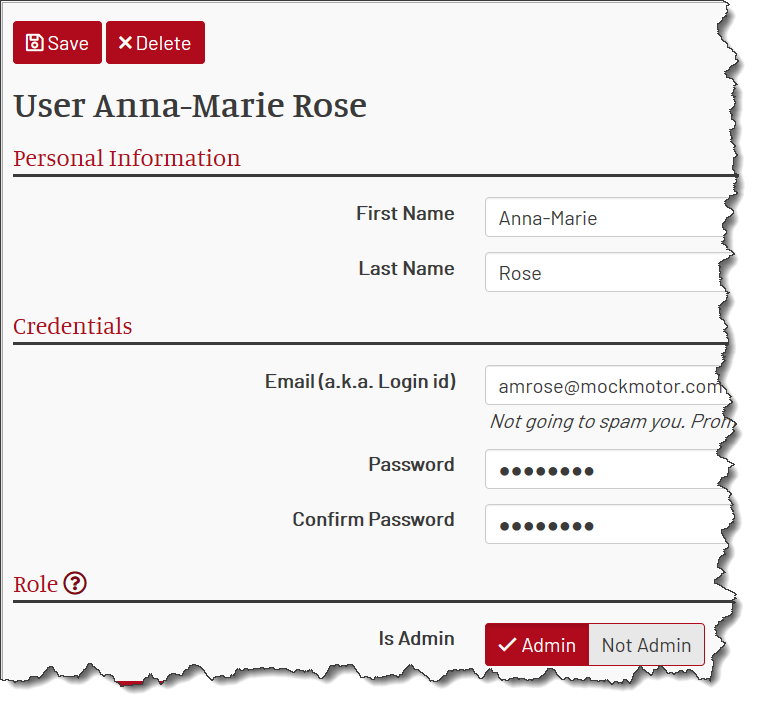
Task: Delete the user Anna-Marie Rose
Action: (156, 43)
